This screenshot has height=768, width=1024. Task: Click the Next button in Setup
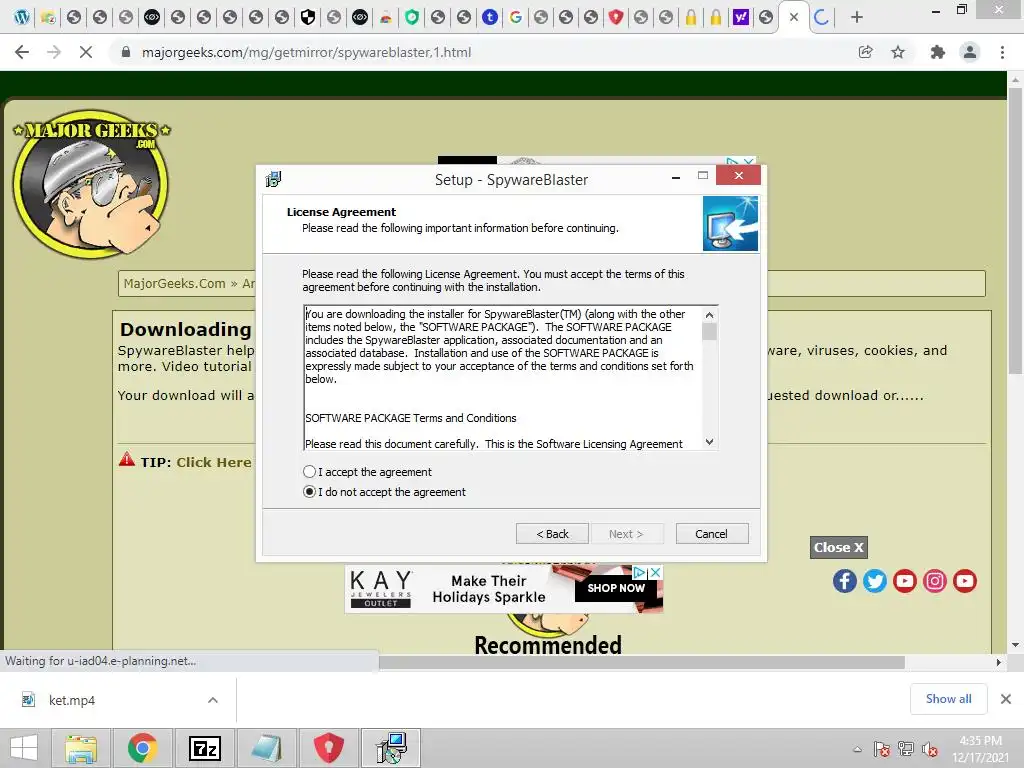point(627,534)
